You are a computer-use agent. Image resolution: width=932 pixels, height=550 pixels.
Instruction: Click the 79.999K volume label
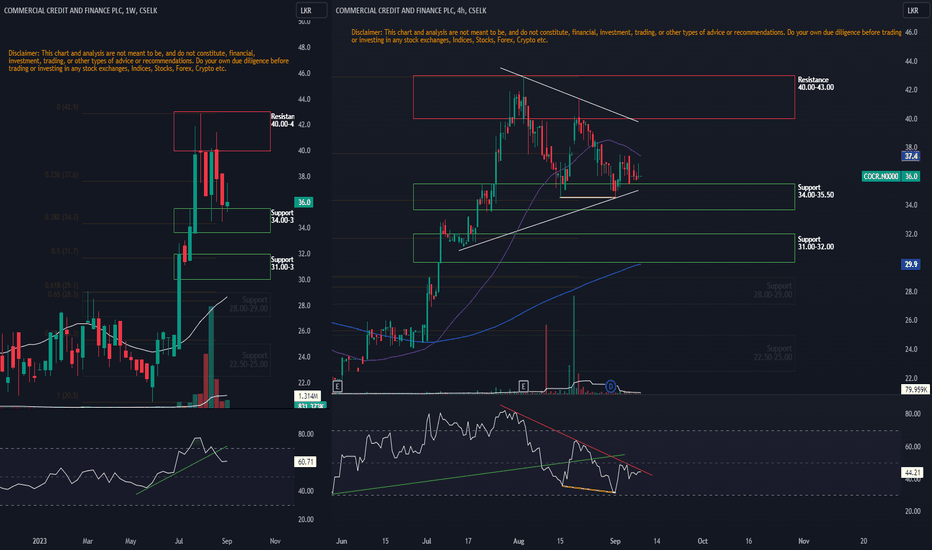pos(915,389)
